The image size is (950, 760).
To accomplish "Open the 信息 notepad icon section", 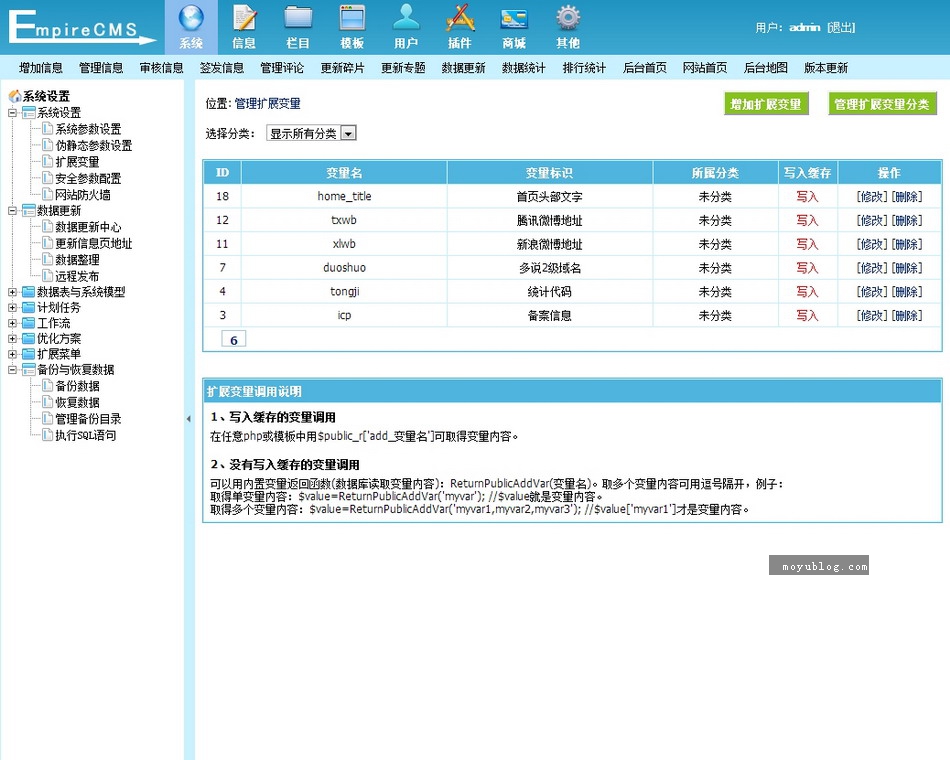I will tap(244, 27).
